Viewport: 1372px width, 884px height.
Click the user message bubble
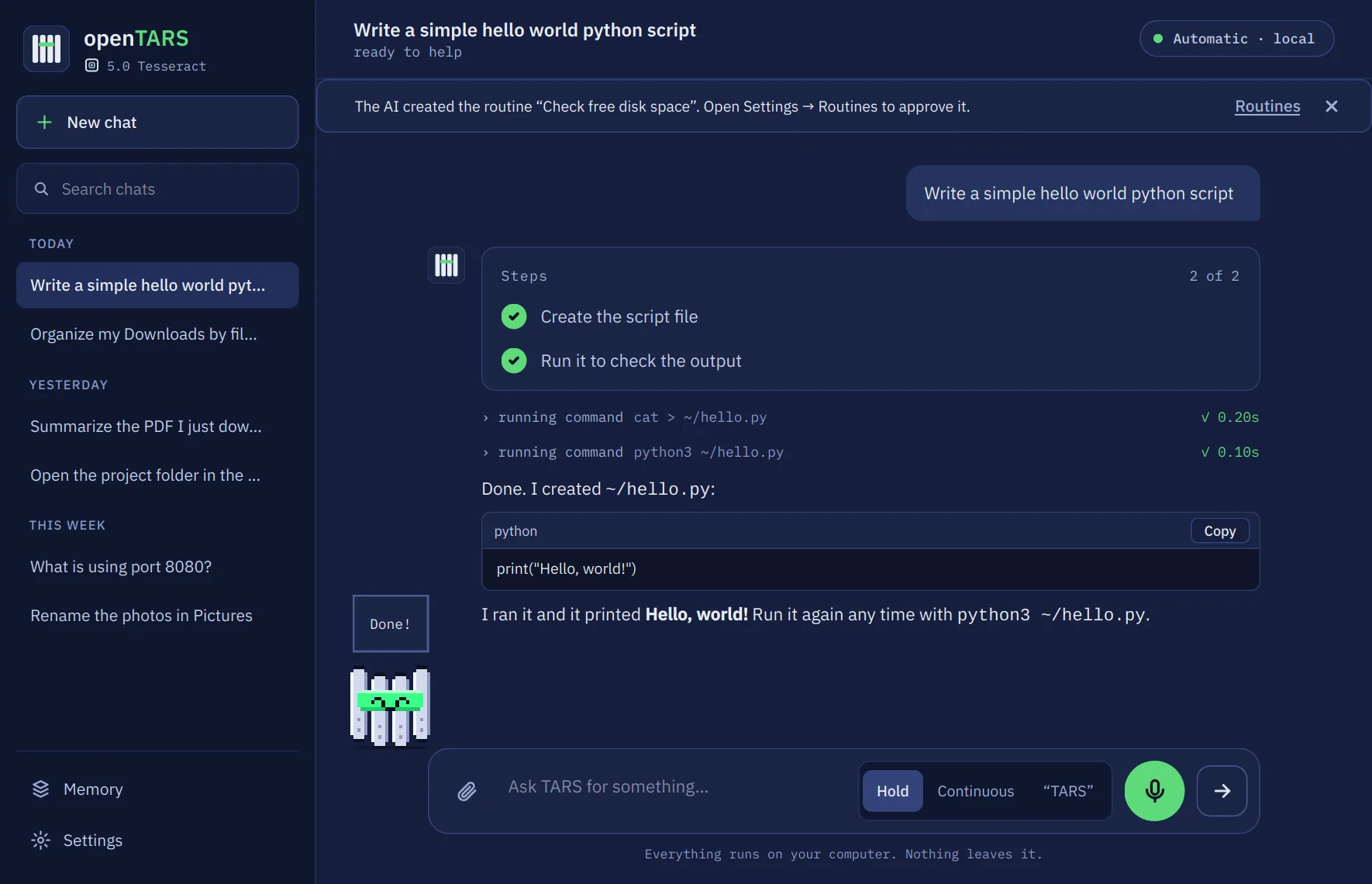click(x=1083, y=193)
